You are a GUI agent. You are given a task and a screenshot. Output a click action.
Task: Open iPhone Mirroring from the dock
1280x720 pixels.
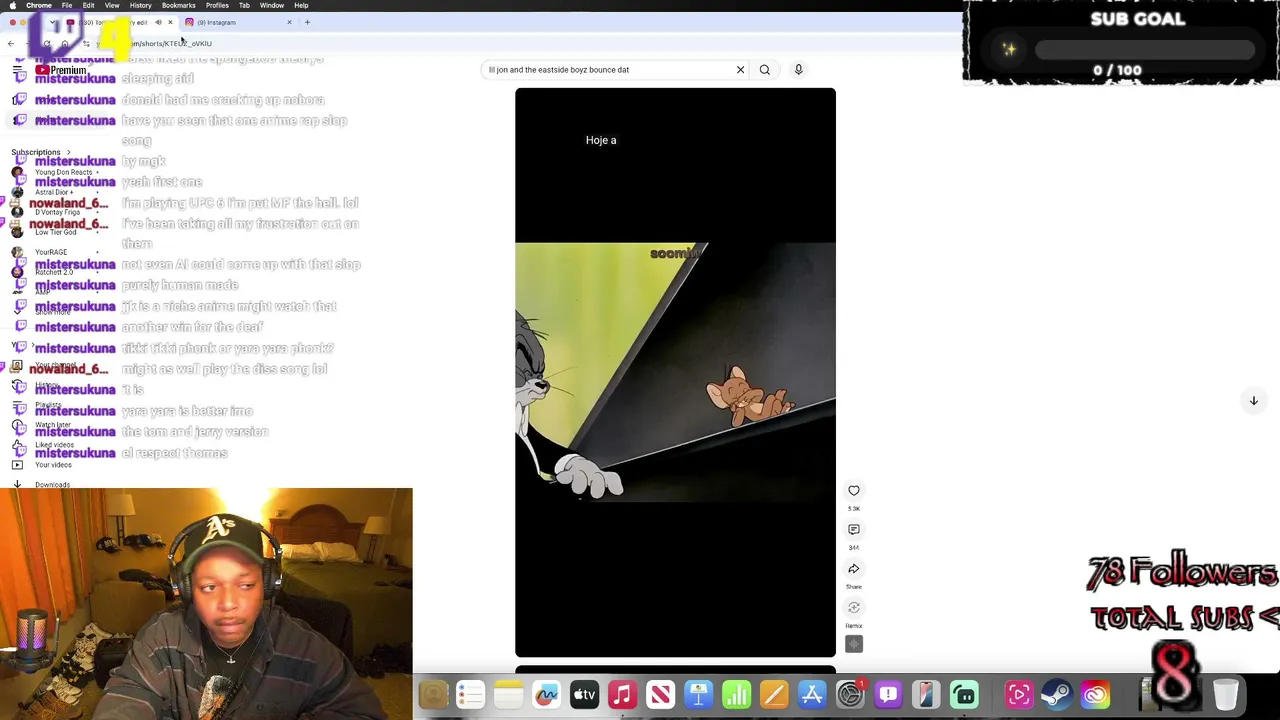coord(926,695)
